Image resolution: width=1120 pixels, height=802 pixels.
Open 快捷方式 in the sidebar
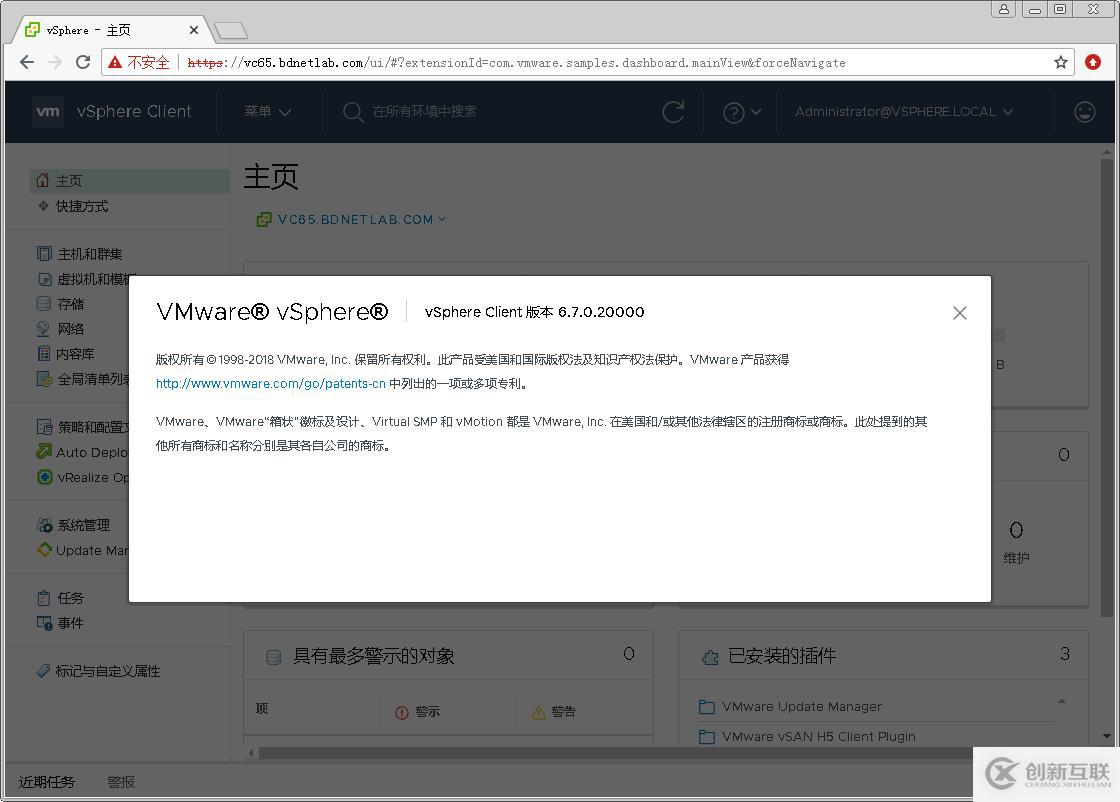[x=81, y=206]
